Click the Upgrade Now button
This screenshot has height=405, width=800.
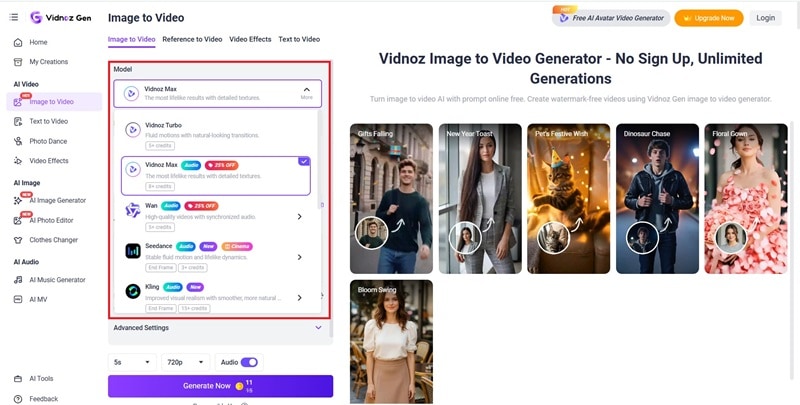(x=709, y=18)
